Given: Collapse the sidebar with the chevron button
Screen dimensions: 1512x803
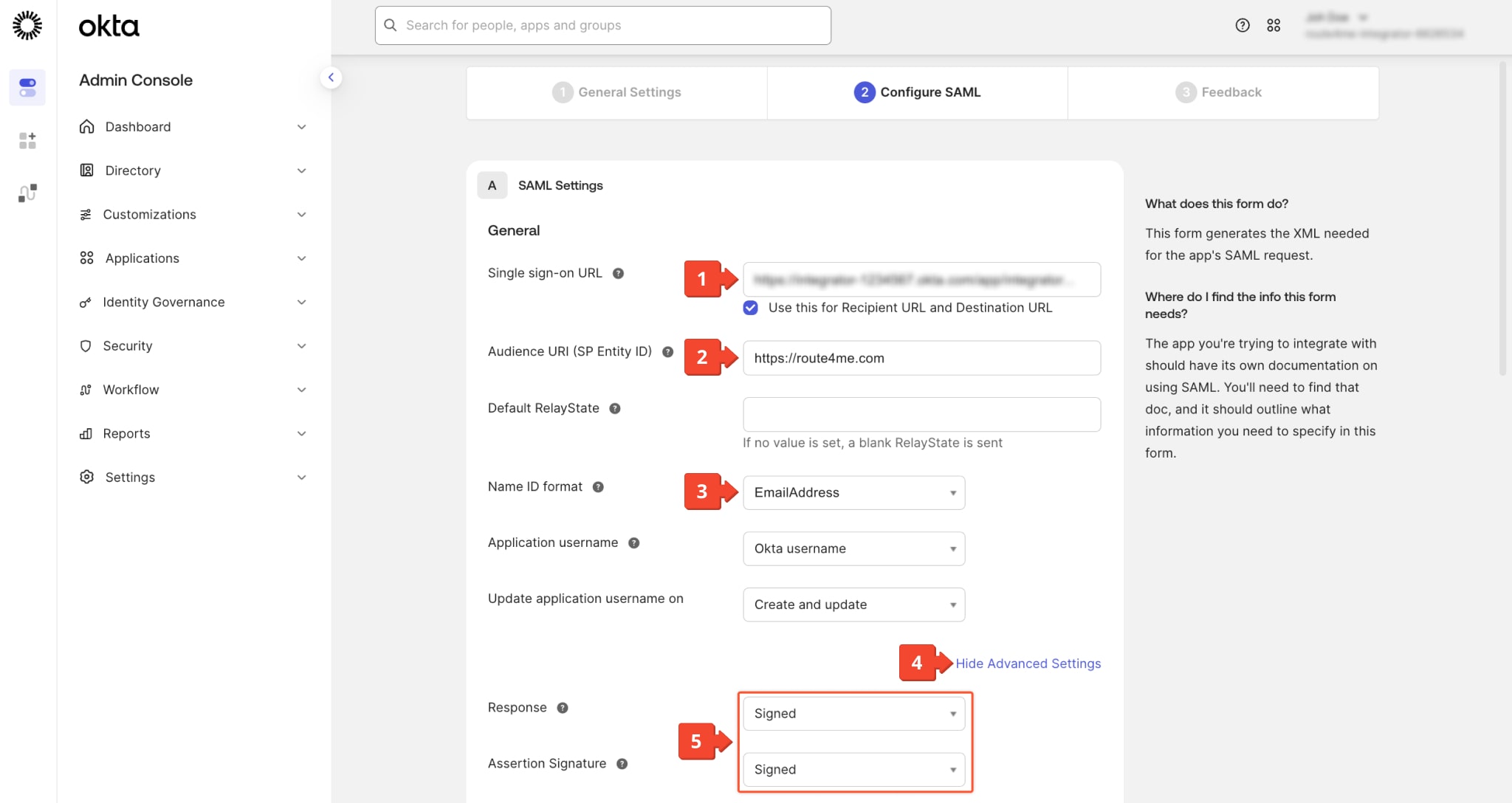Looking at the screenshot, I should [x=331, y=77].
